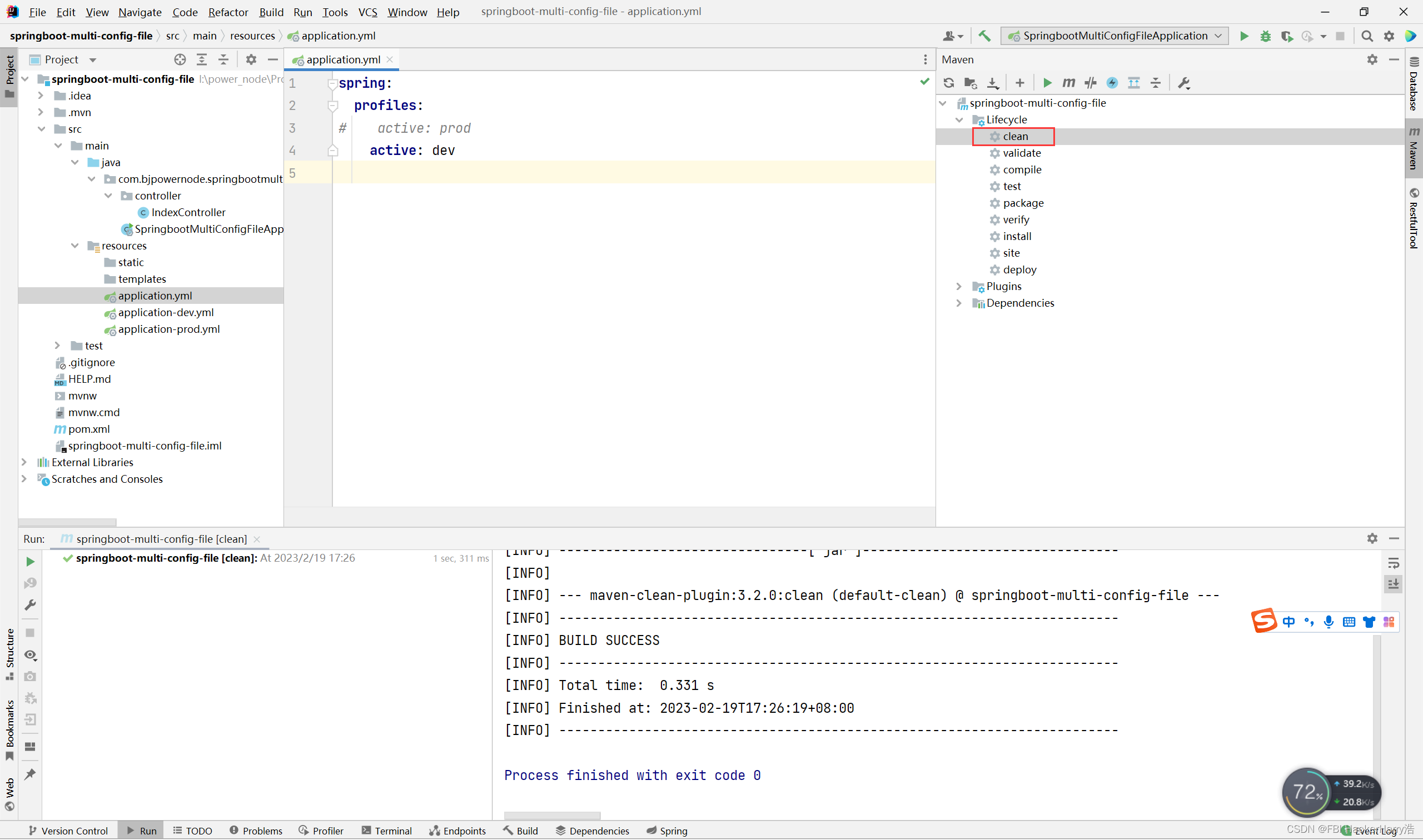Toggle Structure side tool window
The height and width of the screenshot is (840, 1423).
pos(9,654)
